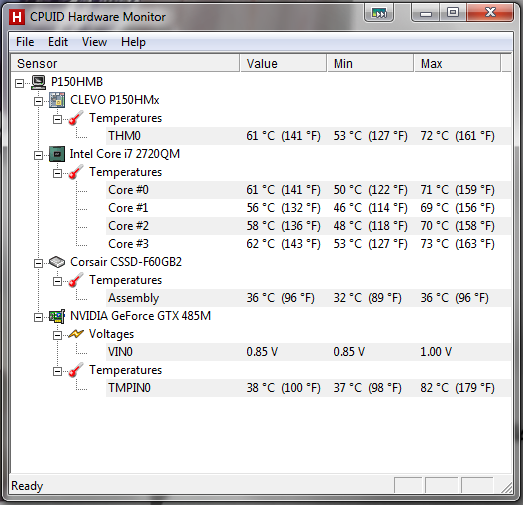Click the Min column header
Screen dimensions: 523x505
370,63
